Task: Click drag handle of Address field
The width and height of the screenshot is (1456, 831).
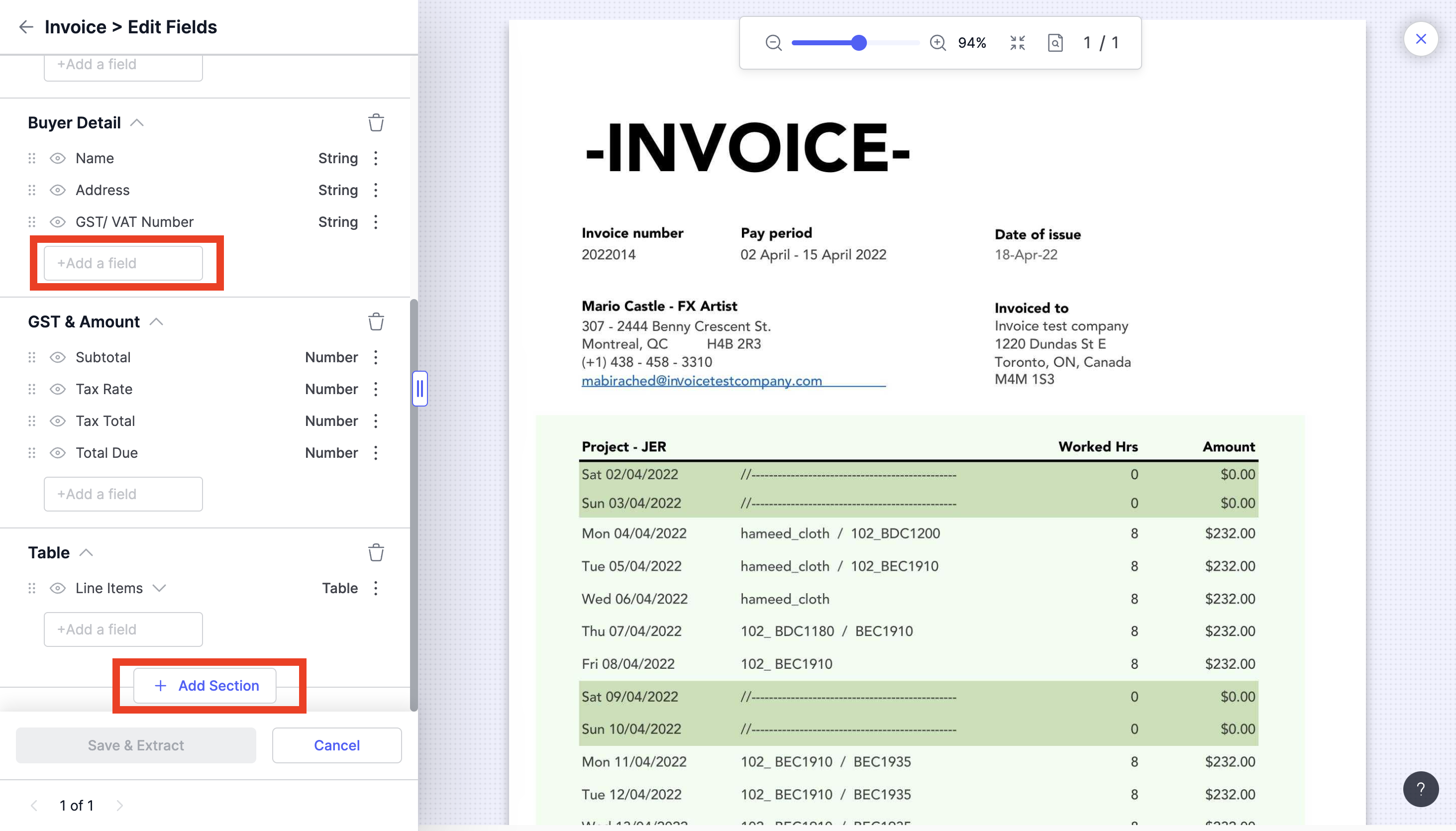Action: 32,190
